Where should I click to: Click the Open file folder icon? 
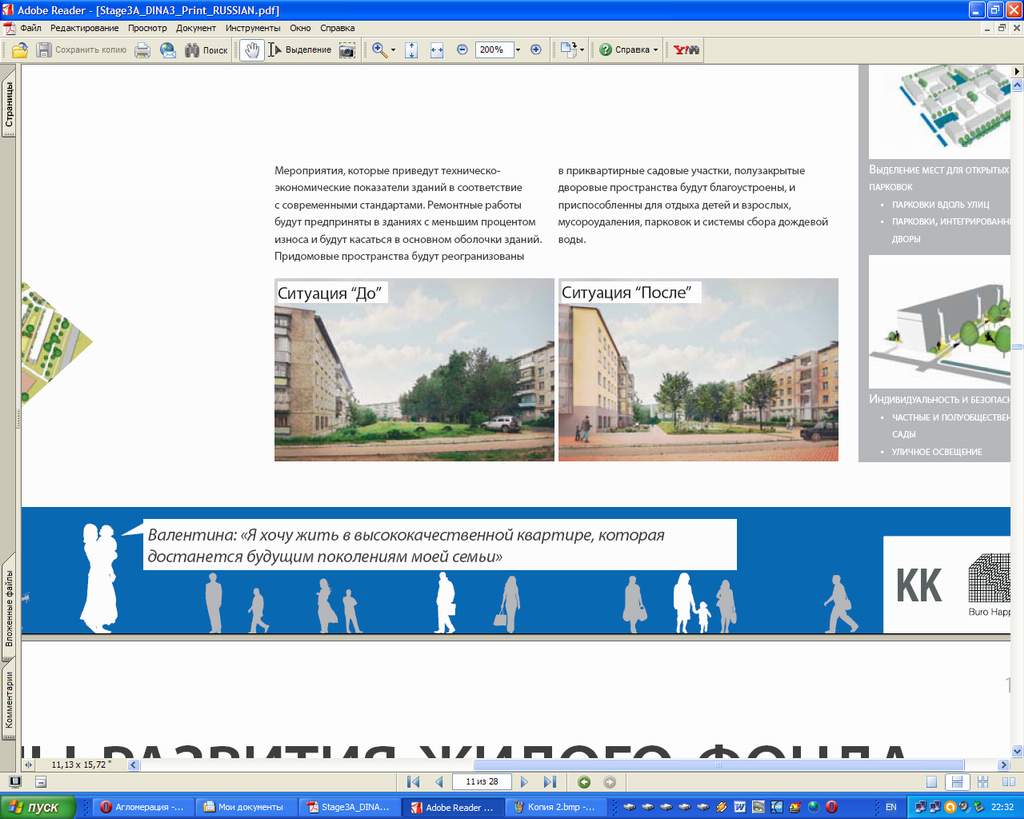point(19,50)
